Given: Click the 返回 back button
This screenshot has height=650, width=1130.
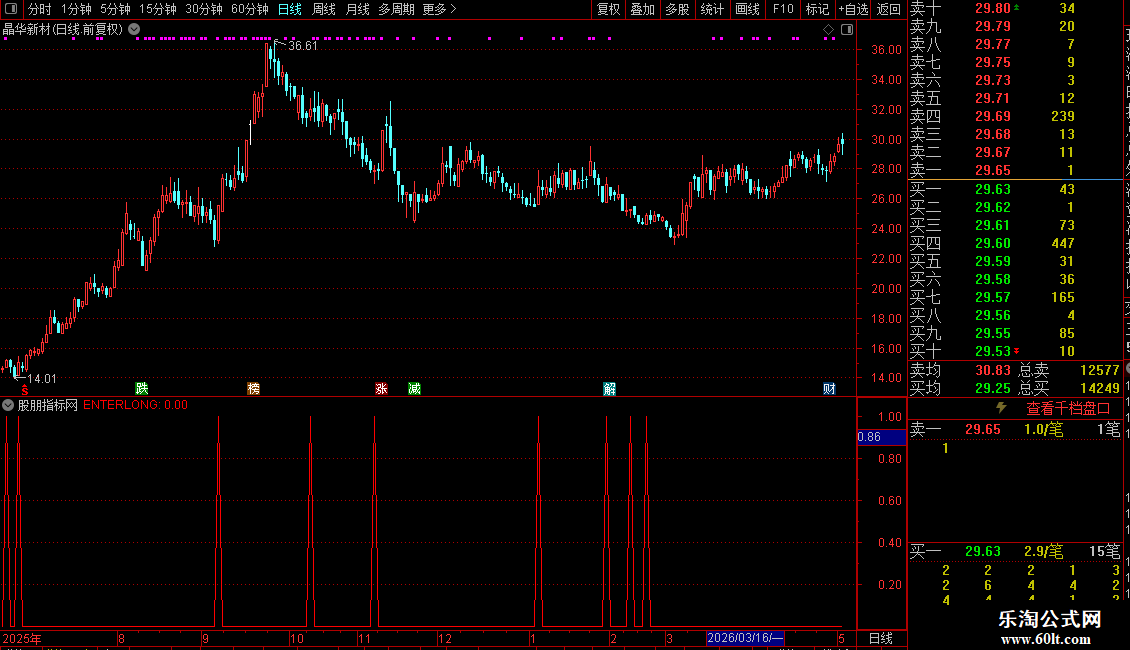Looking at the screenshot, I should pyautogui.click(x=889, y=9).
